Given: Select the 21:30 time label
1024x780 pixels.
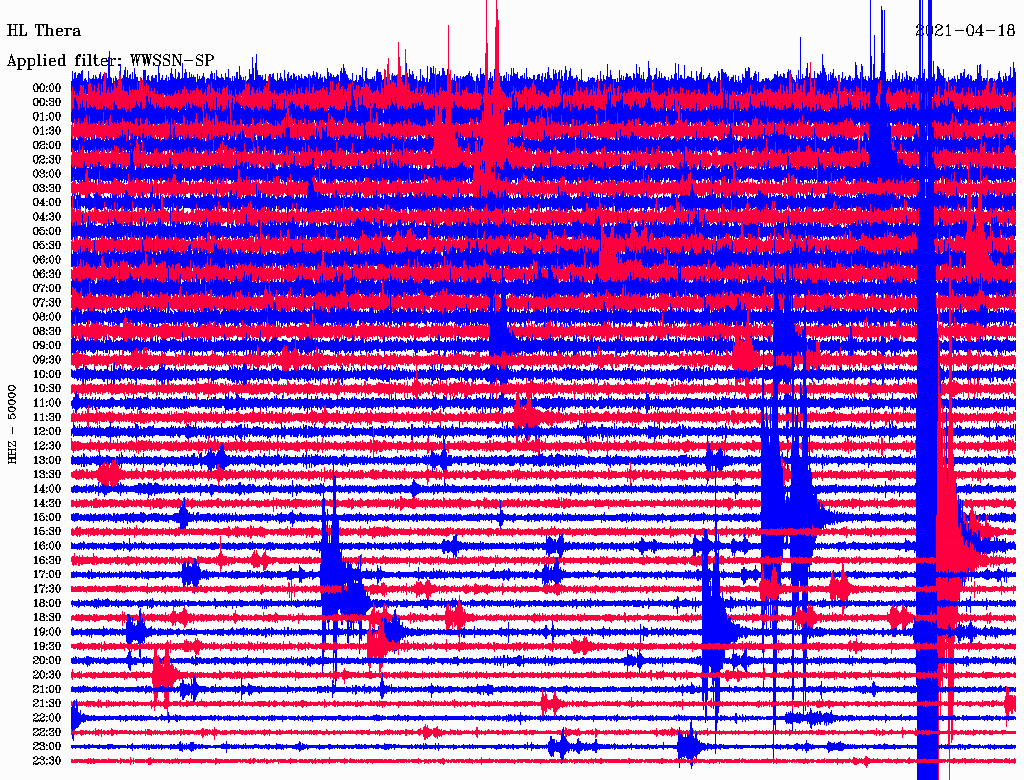Looking at the screenshot, I should 47,704.
